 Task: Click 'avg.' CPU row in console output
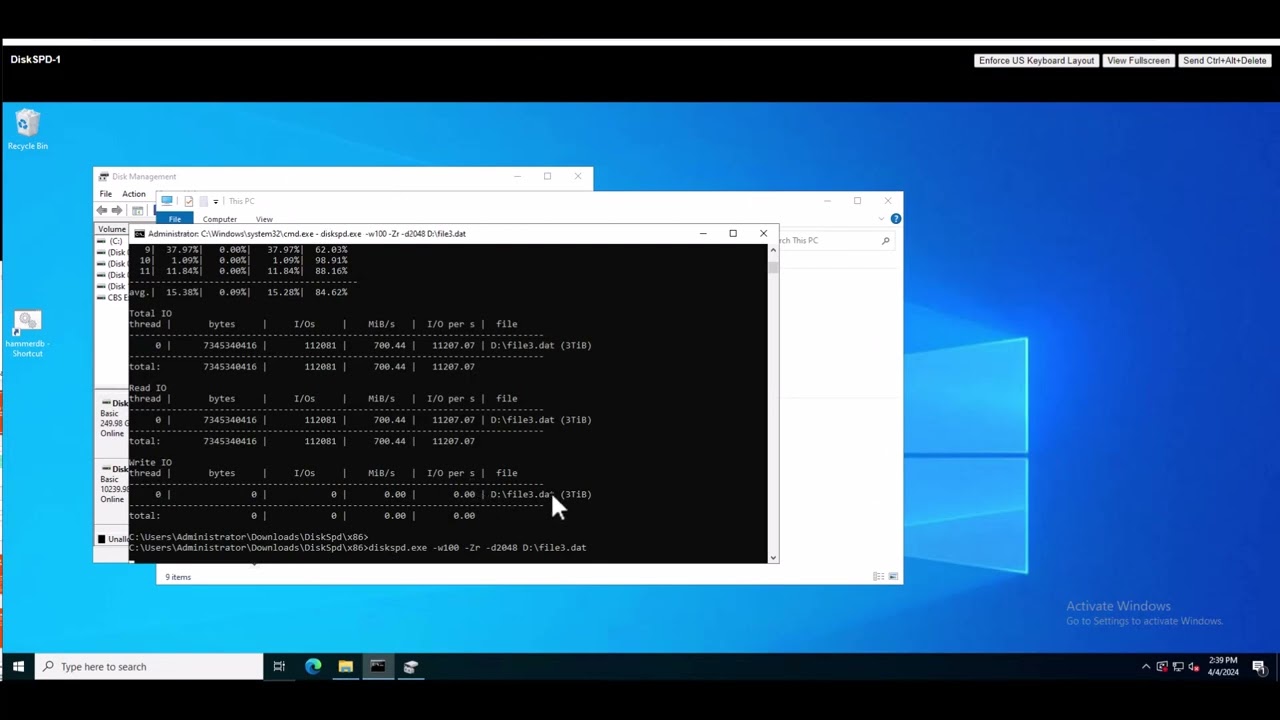pyautogui.click(x=238, y=293)
